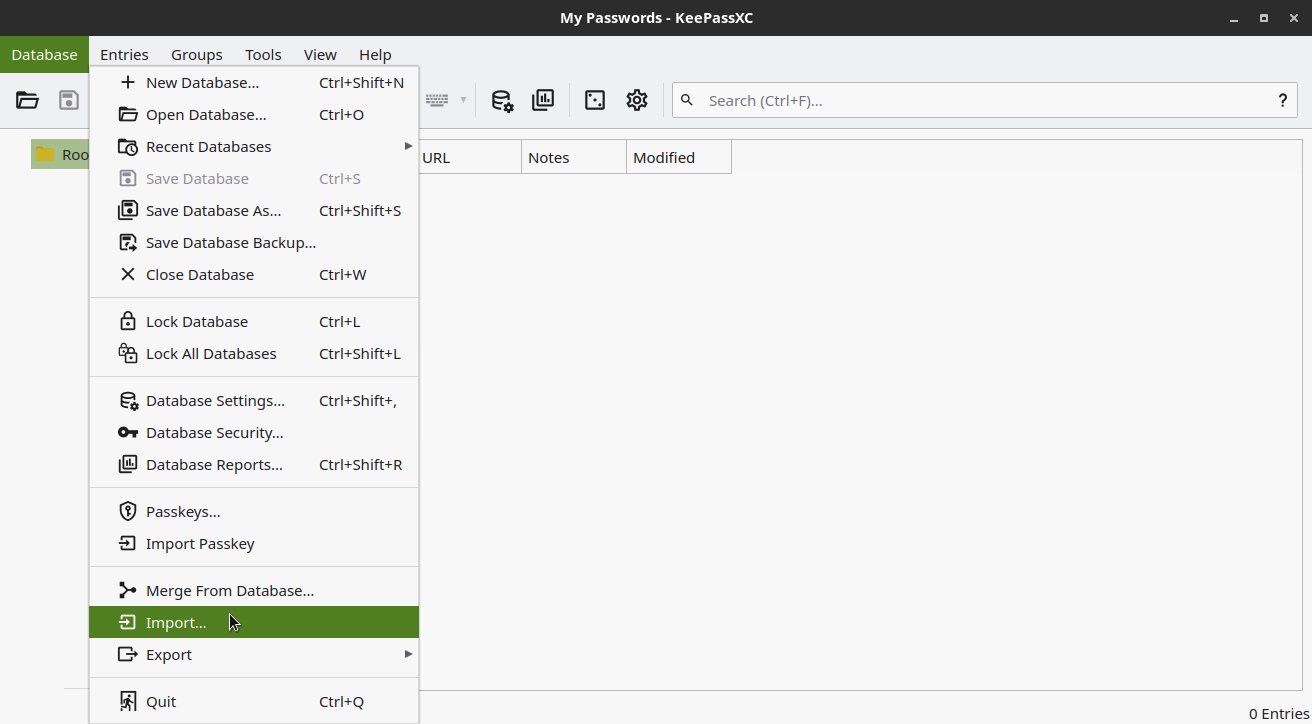Select the highlighted Import... menu entry
Viewport: 1312px width, 724px height.
tap(254, 622)
